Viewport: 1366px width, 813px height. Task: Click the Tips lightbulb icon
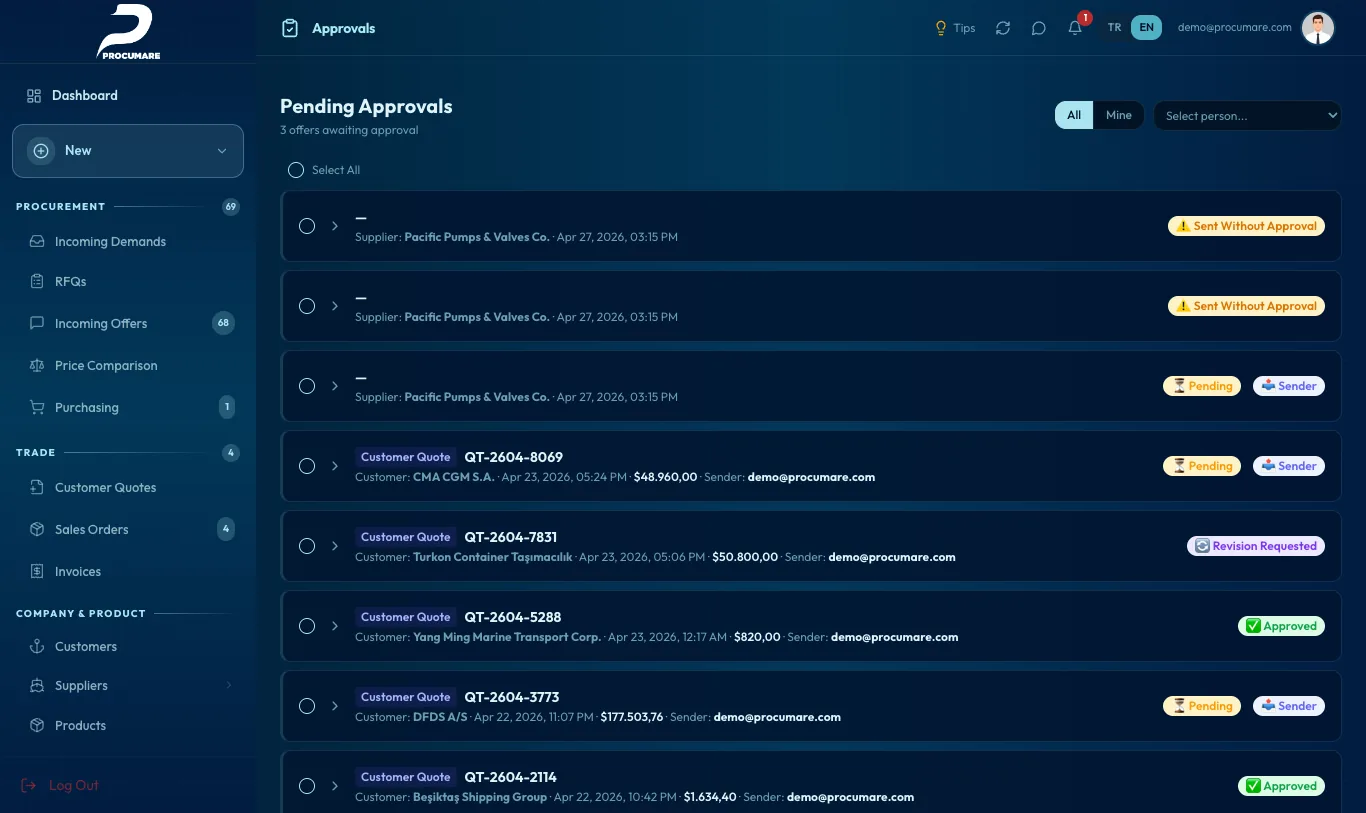[x=940, y=28]
